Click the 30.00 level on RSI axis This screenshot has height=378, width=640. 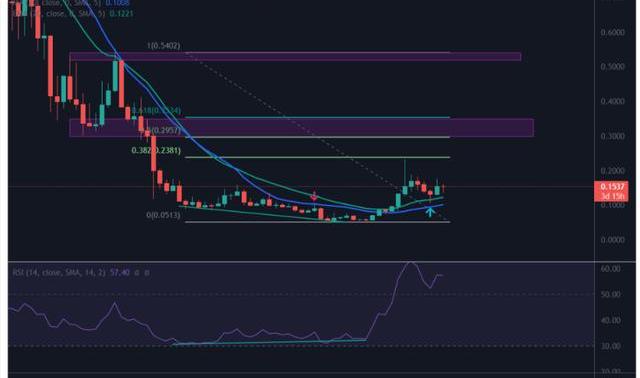[x=611, y=346]
